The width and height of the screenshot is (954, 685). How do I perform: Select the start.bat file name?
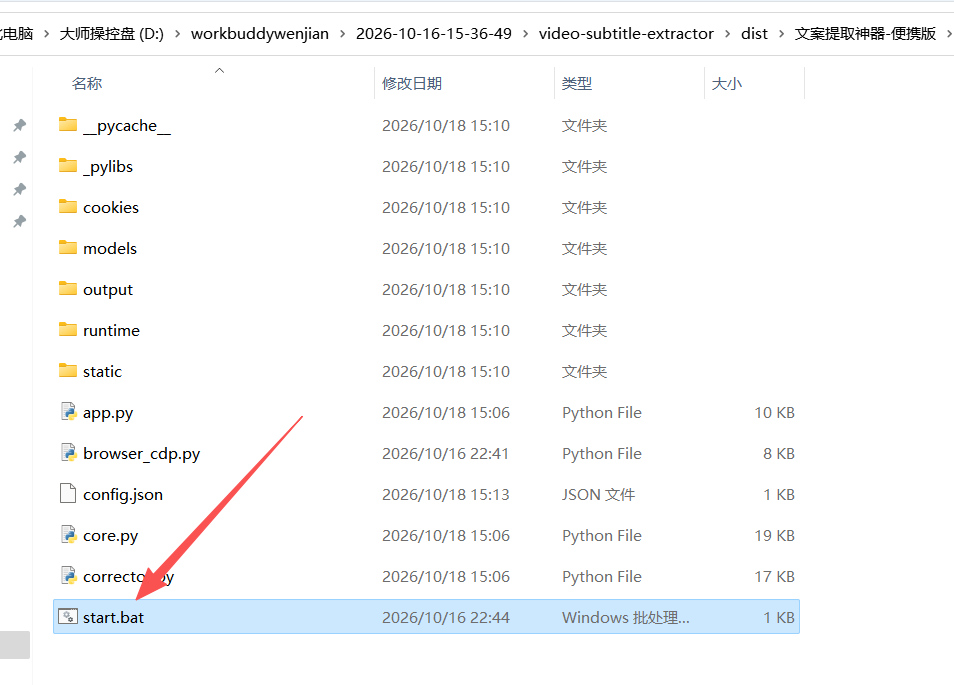[x=113, y=617]
